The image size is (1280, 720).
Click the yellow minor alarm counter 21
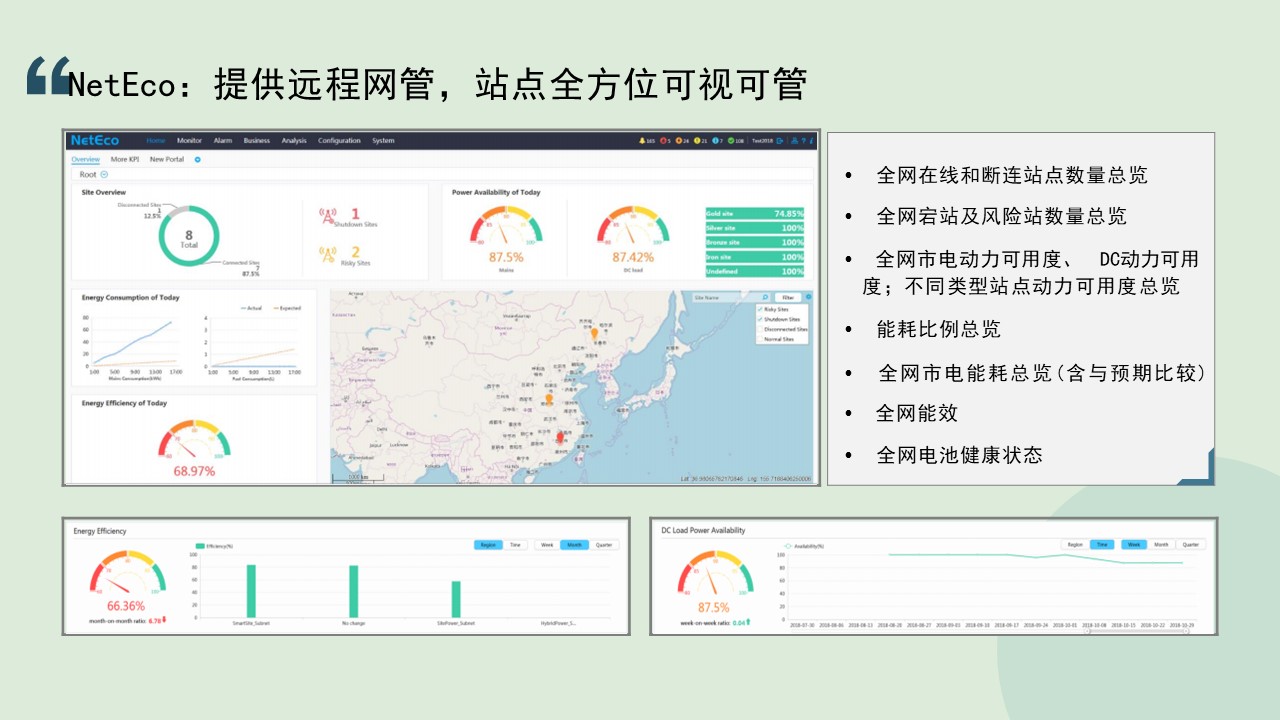(700, 141)
